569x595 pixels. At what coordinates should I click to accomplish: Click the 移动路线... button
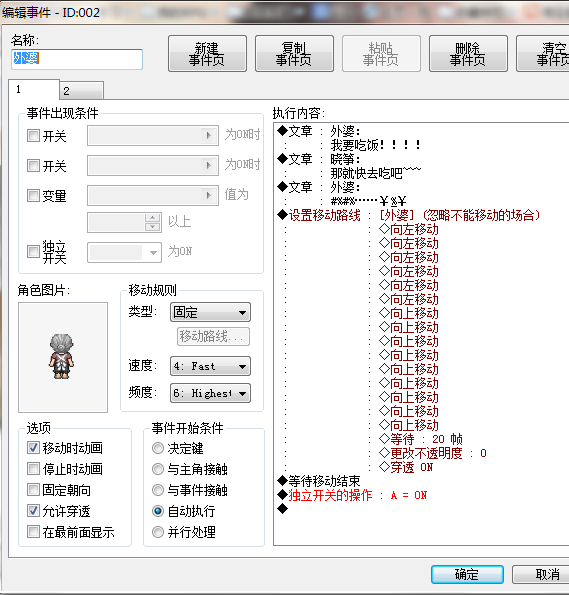pos(213,337)
